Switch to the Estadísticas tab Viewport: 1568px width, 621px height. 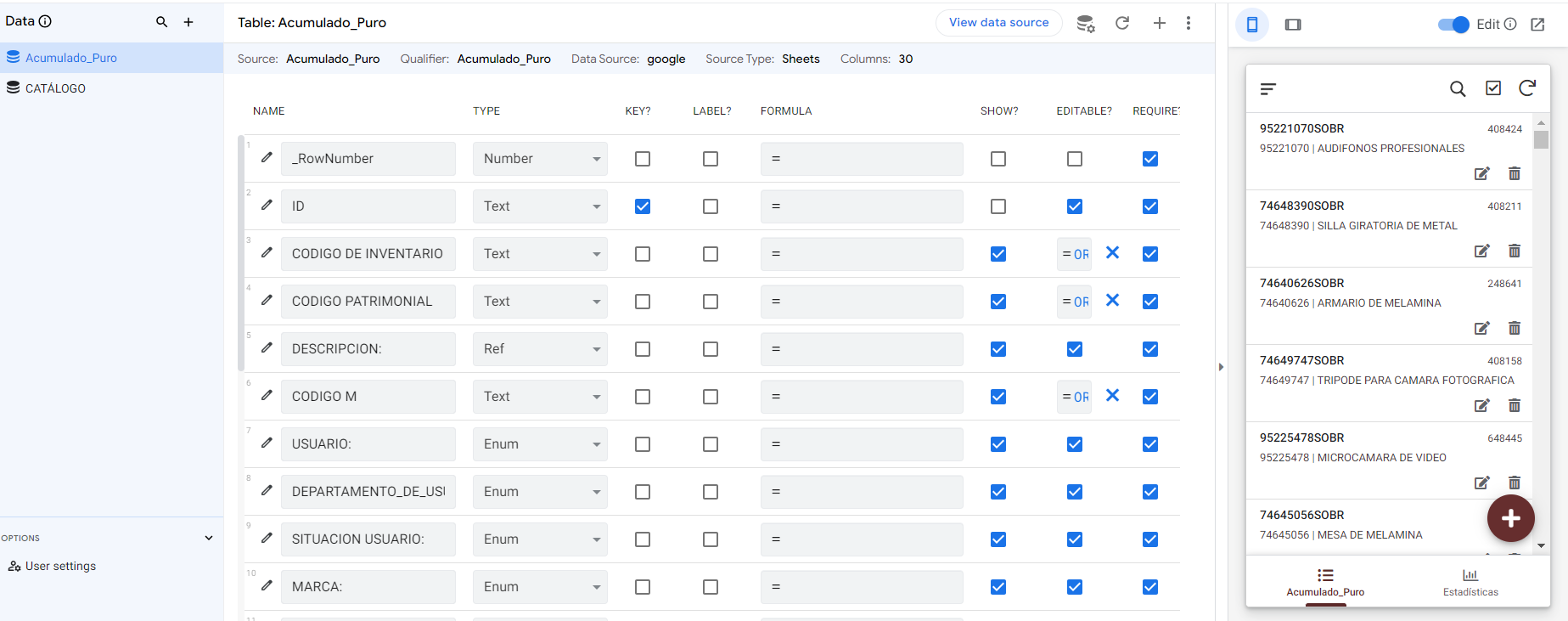(x=1470, y=582)
